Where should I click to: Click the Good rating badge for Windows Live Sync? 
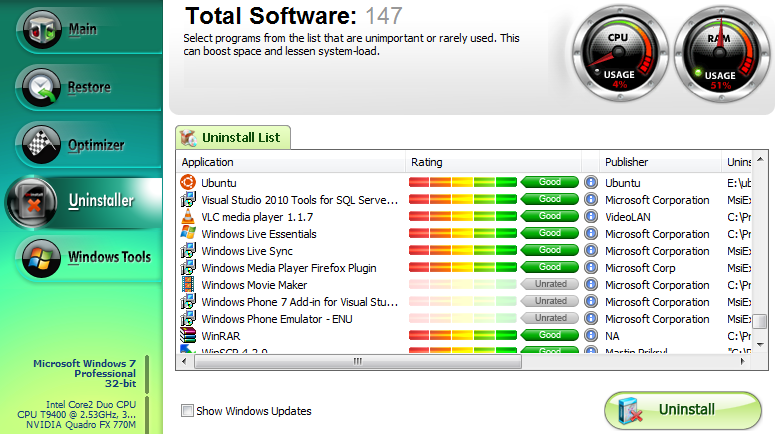[x=550, y=250]
